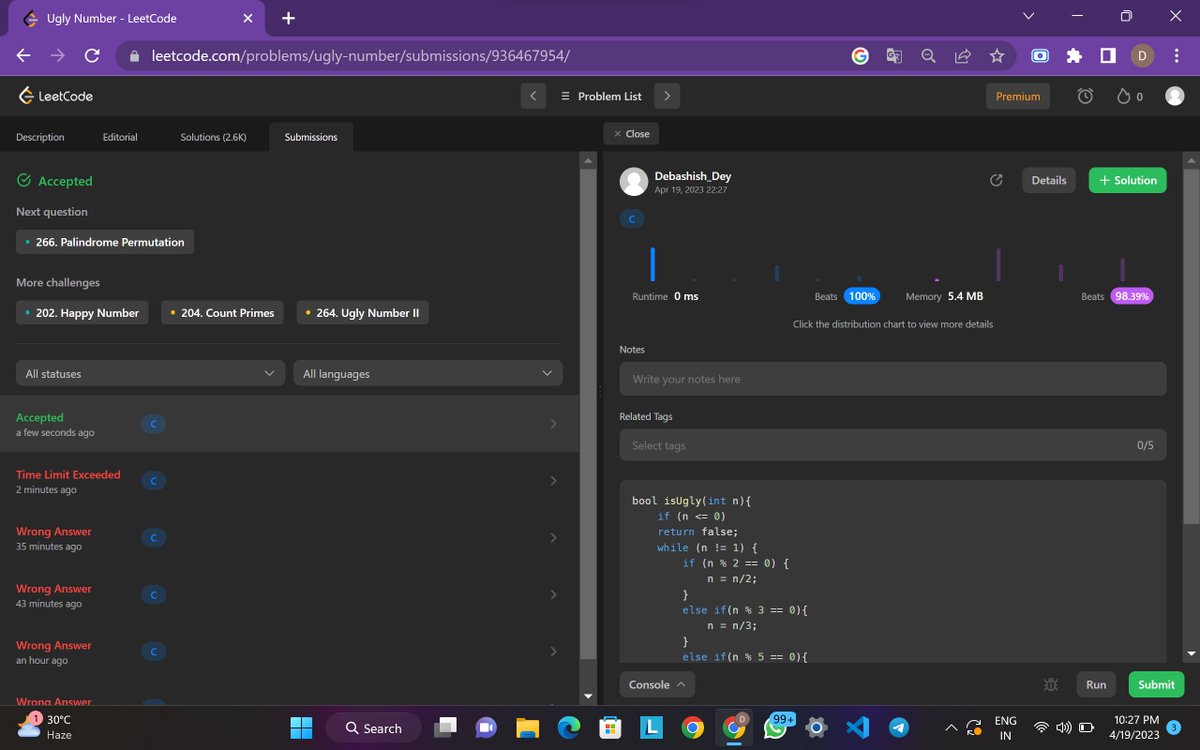The width and height of the screenshot is (1200, 750).
Task: Open WhatsApp from the taskbar
Action: tap(775, 728)
